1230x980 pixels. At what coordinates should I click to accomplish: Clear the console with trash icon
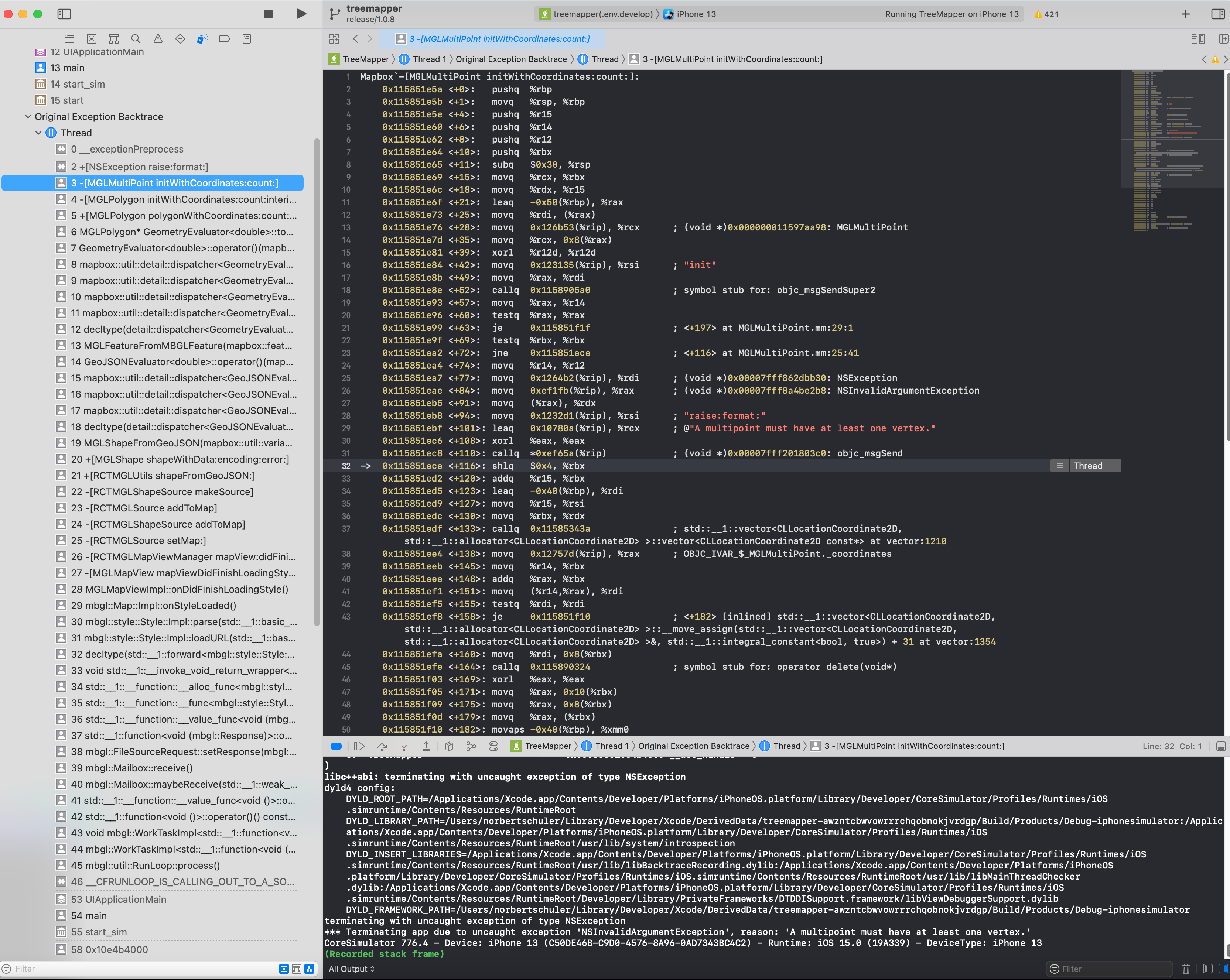1187,969
